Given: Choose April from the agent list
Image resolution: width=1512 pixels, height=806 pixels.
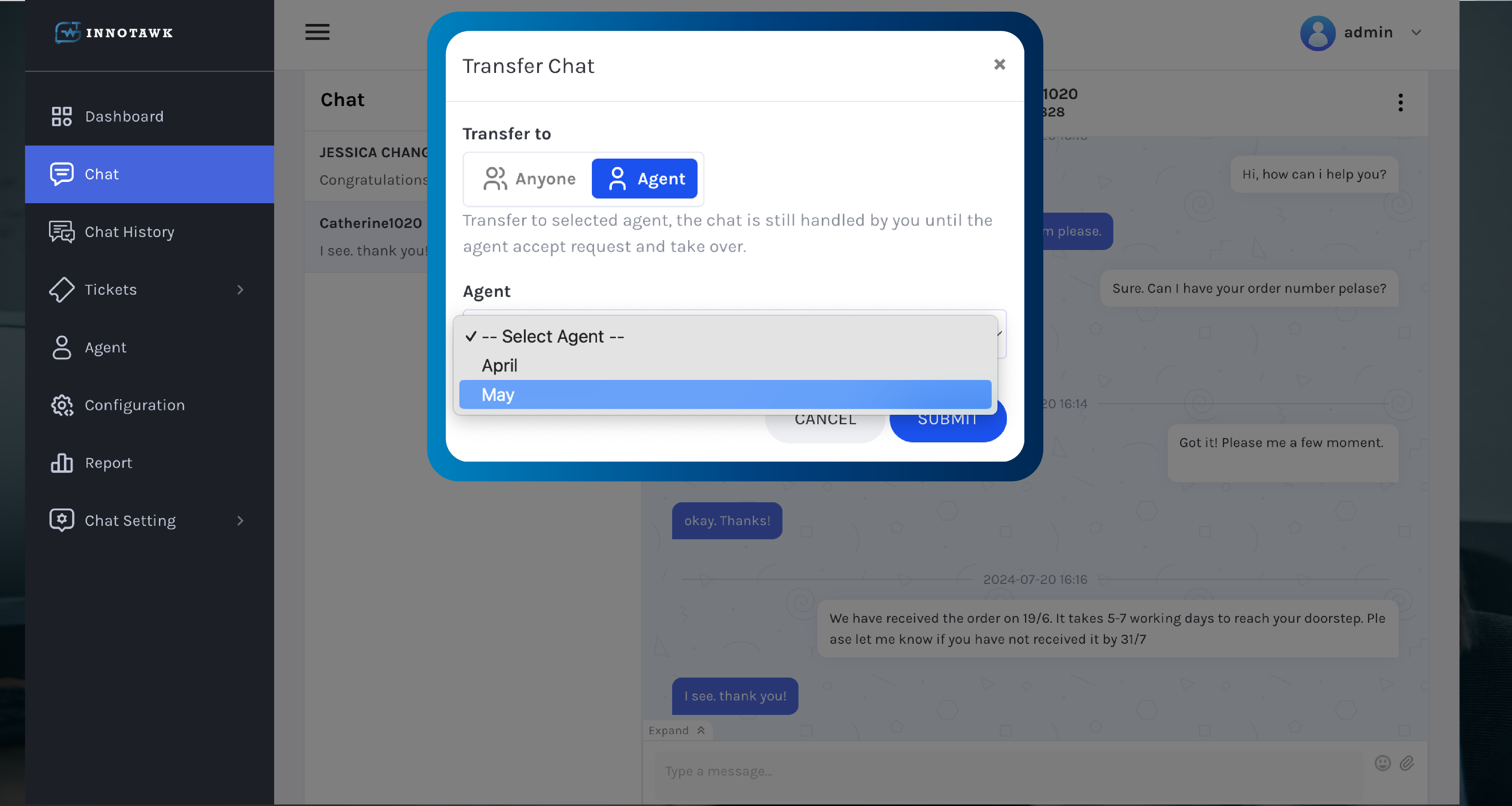Looking at the screenshot, I should [x=725, y=365].
